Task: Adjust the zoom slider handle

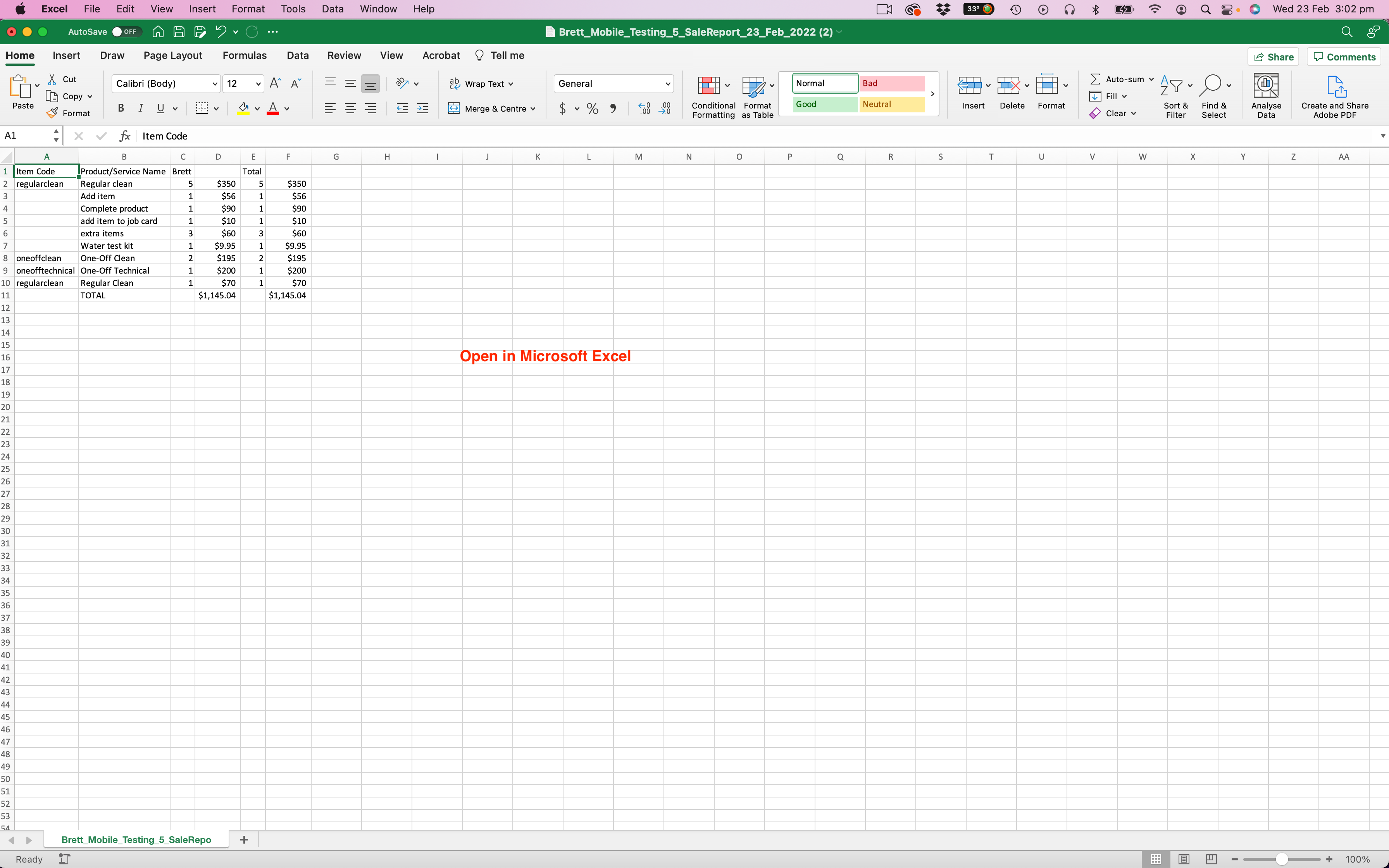Action: tap(1282, 859)
